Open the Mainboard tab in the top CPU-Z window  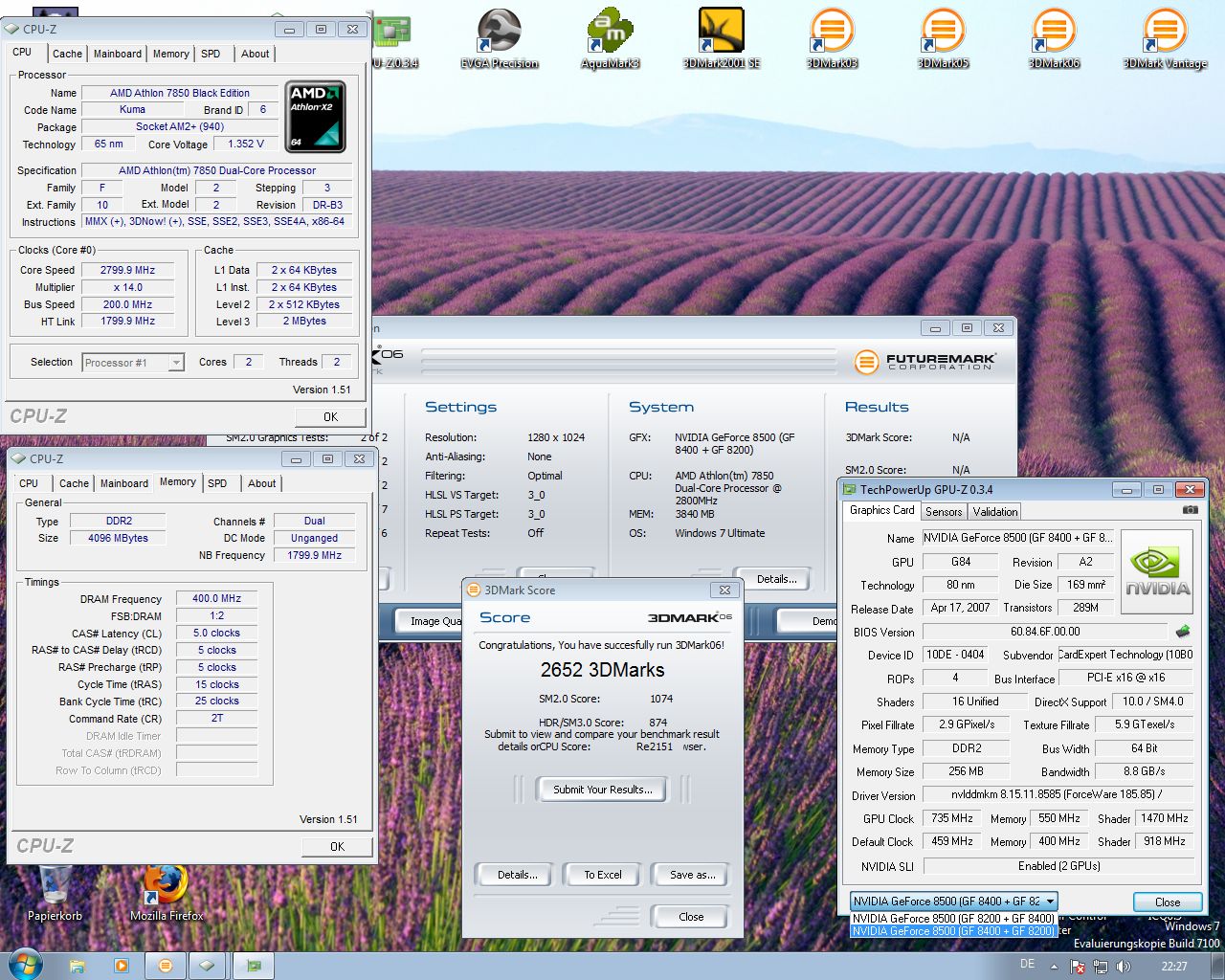click(x=118, y=54)
